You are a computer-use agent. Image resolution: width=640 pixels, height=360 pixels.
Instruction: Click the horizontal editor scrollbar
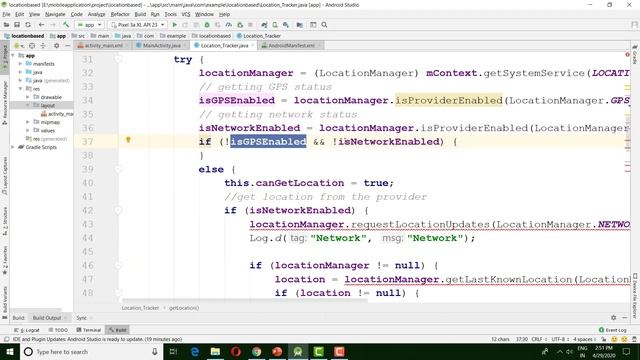click(245, 300)
